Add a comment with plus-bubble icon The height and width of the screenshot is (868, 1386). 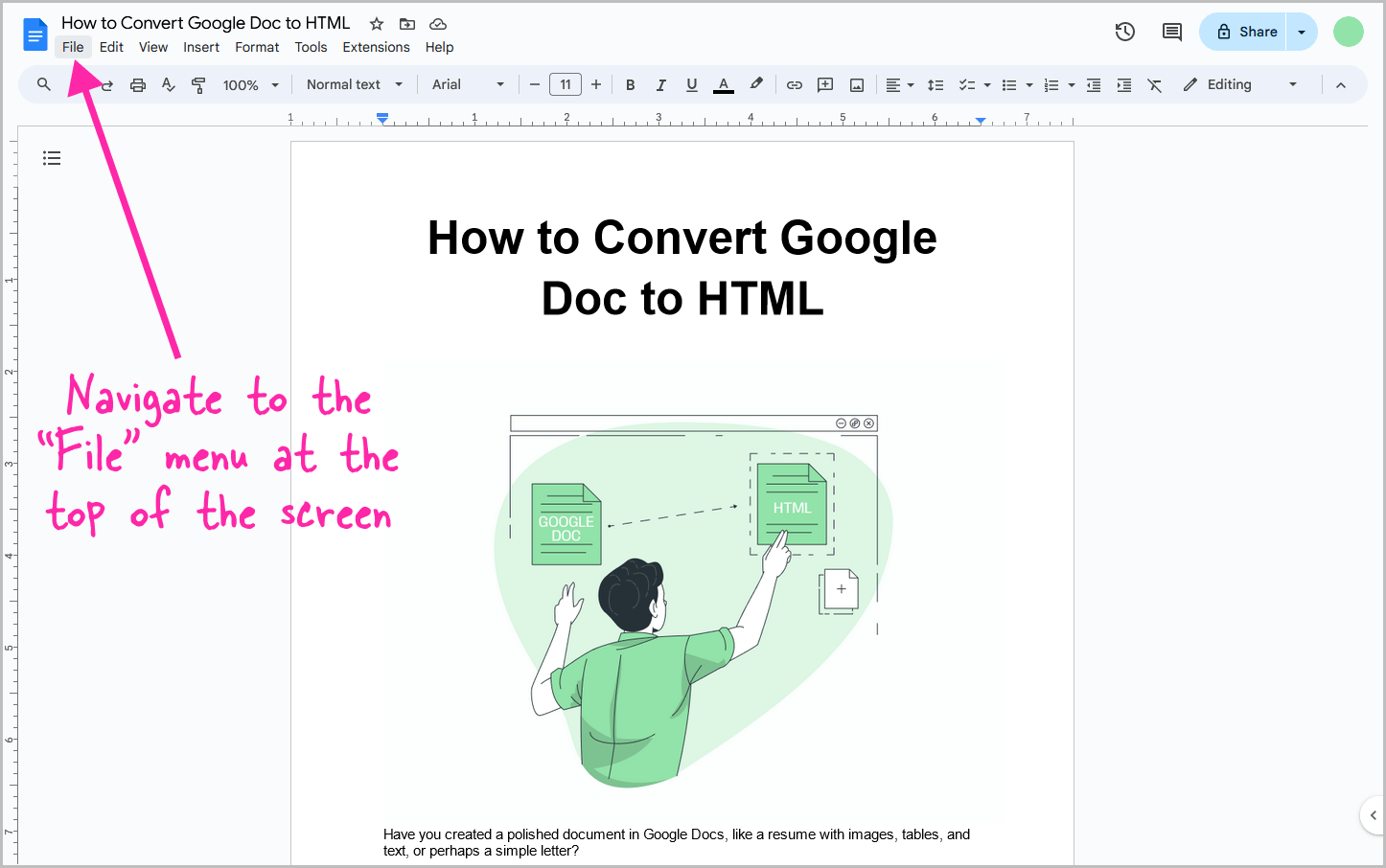tap(825, 85)
